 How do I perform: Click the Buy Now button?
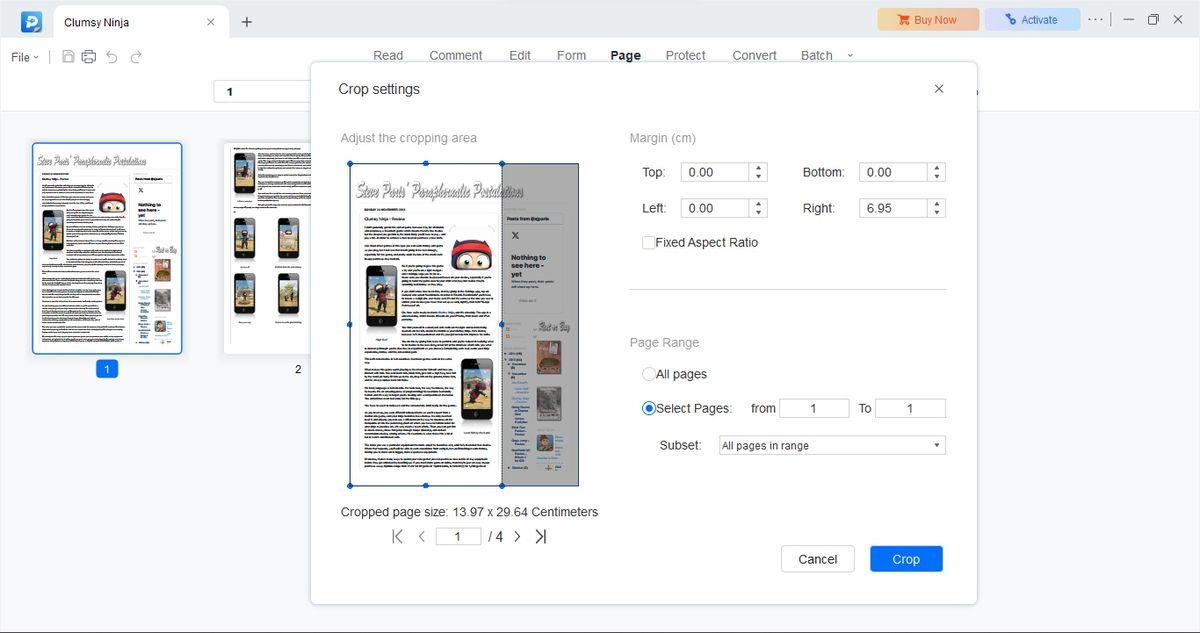927,19
